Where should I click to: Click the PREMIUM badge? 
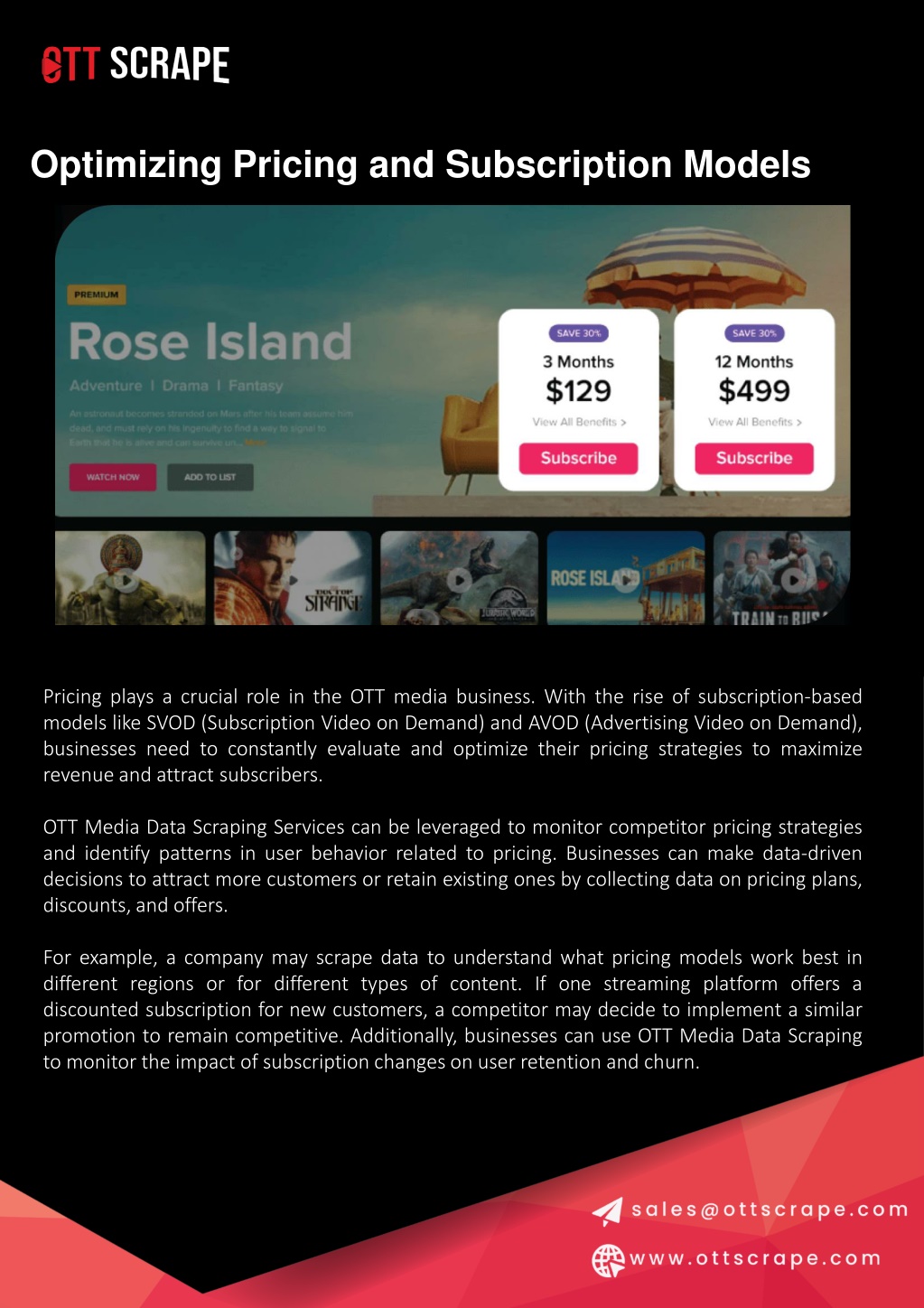[97, 294]
